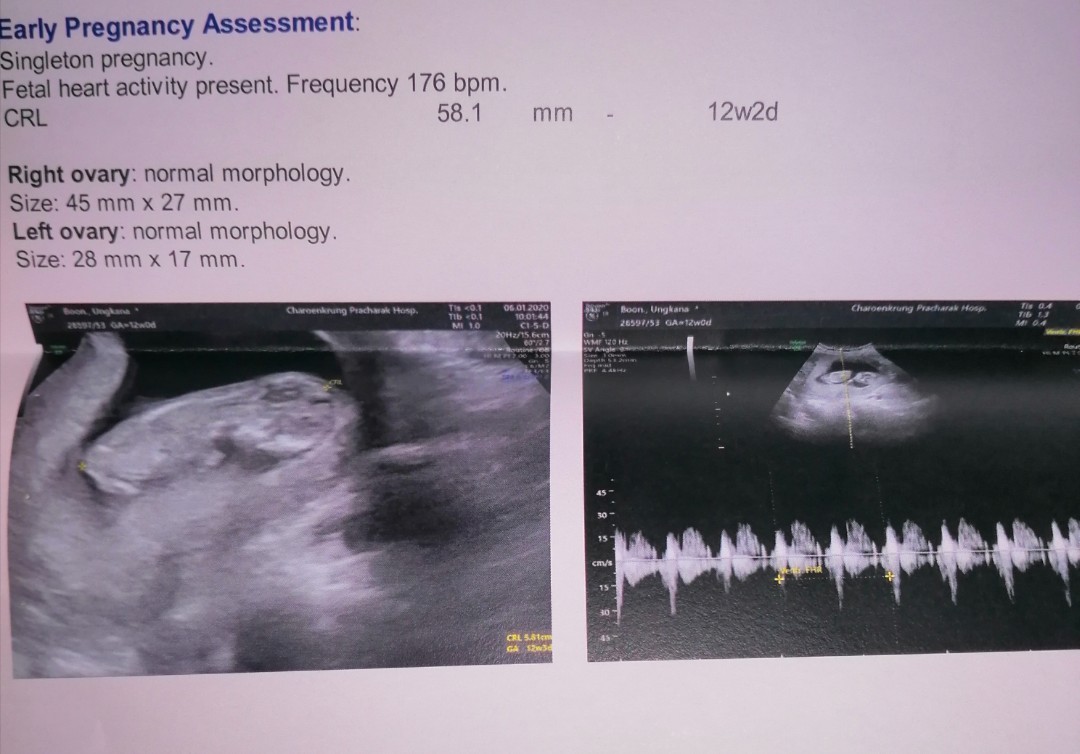The width and height of the screenshot is (1080, 754).
Task: Select the 58.1 CRL measurement value
Action: [460, 113]
